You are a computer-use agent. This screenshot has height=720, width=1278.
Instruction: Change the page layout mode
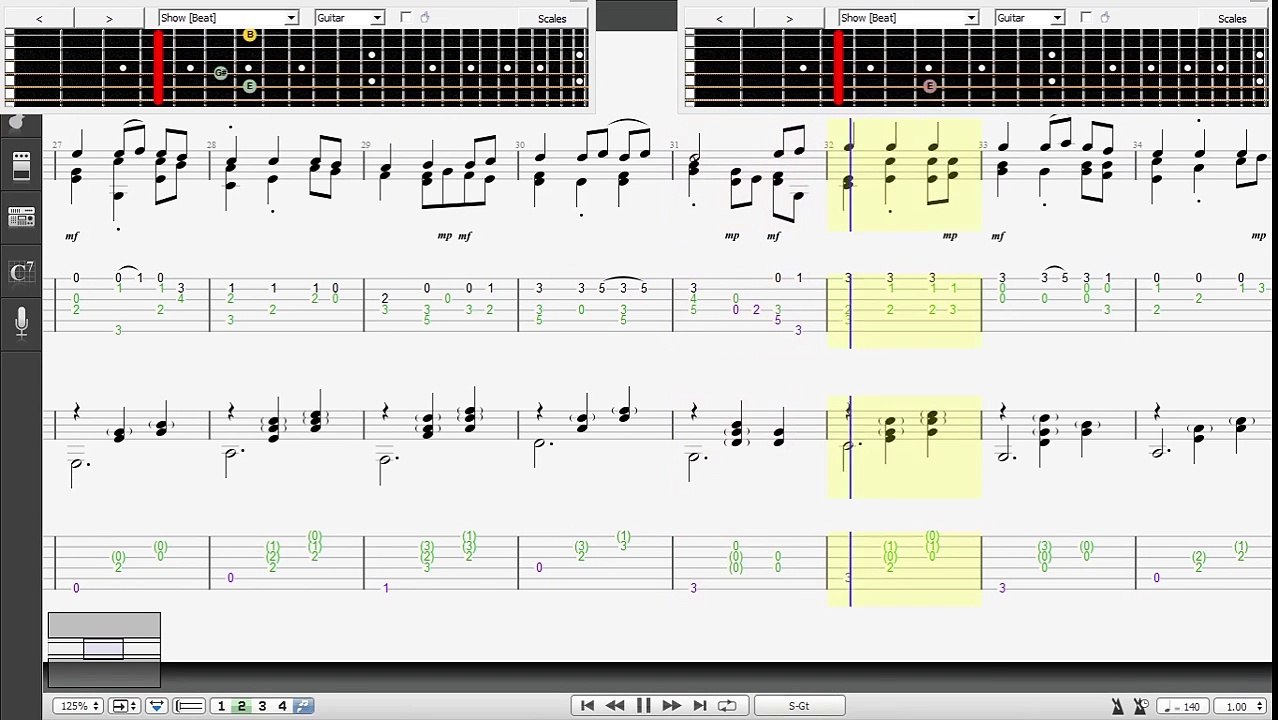[124, 706]
